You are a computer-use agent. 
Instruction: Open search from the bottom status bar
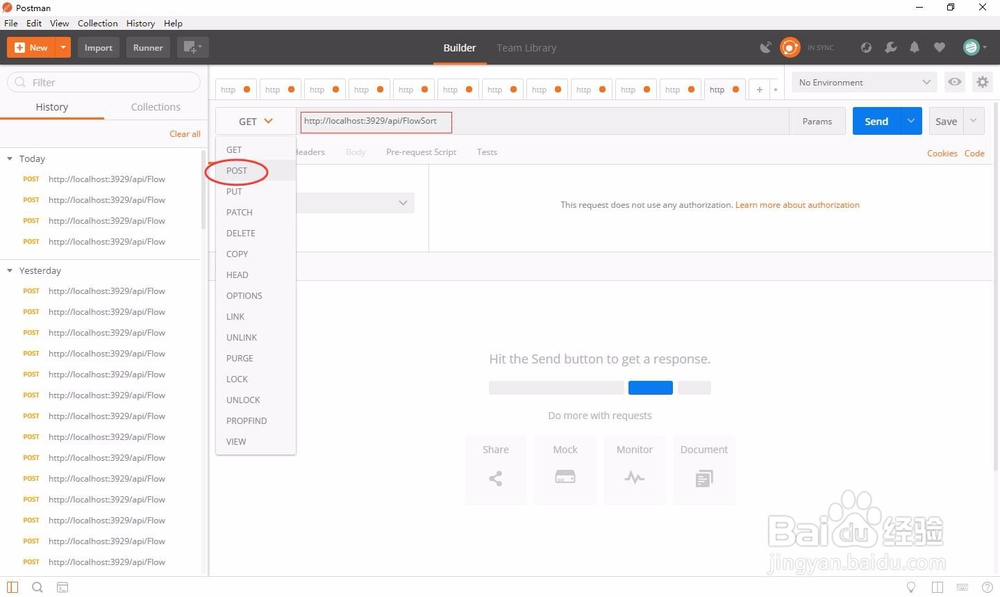pyautogui.click(x=36, y=587)
